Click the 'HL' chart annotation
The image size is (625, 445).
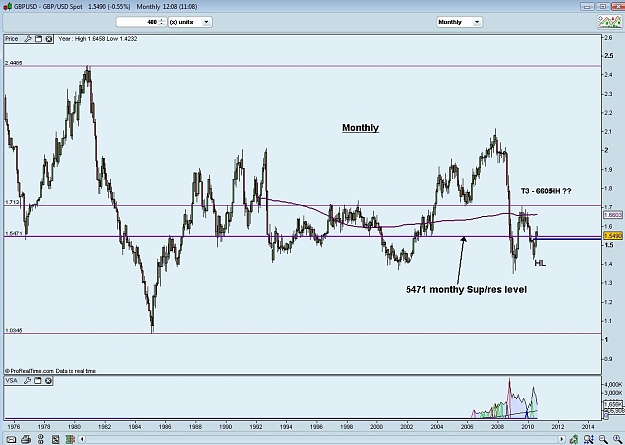click(x=540, y=263)
